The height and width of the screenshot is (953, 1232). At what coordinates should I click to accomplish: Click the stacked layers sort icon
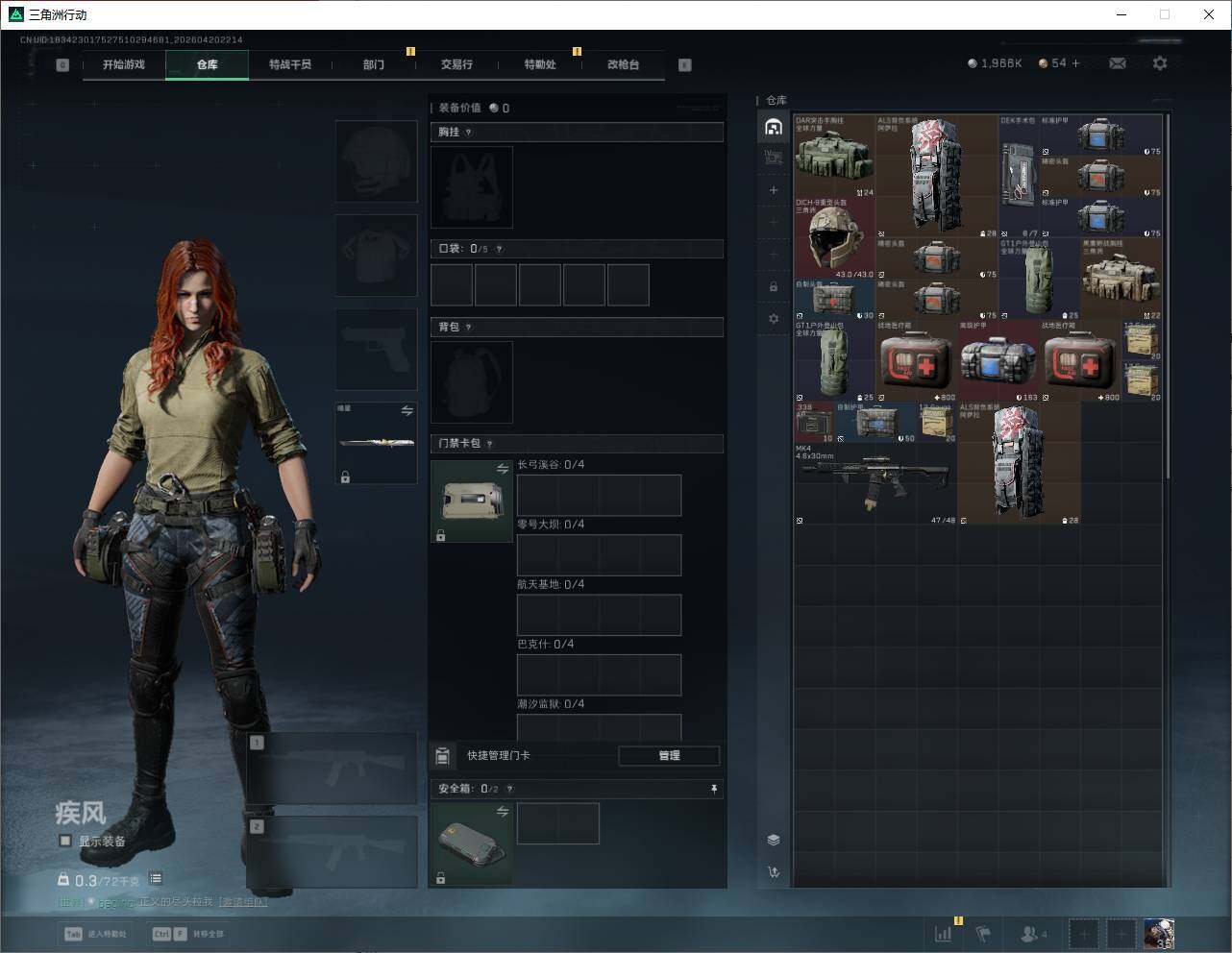pyautogui.click(x=774, y=840)
